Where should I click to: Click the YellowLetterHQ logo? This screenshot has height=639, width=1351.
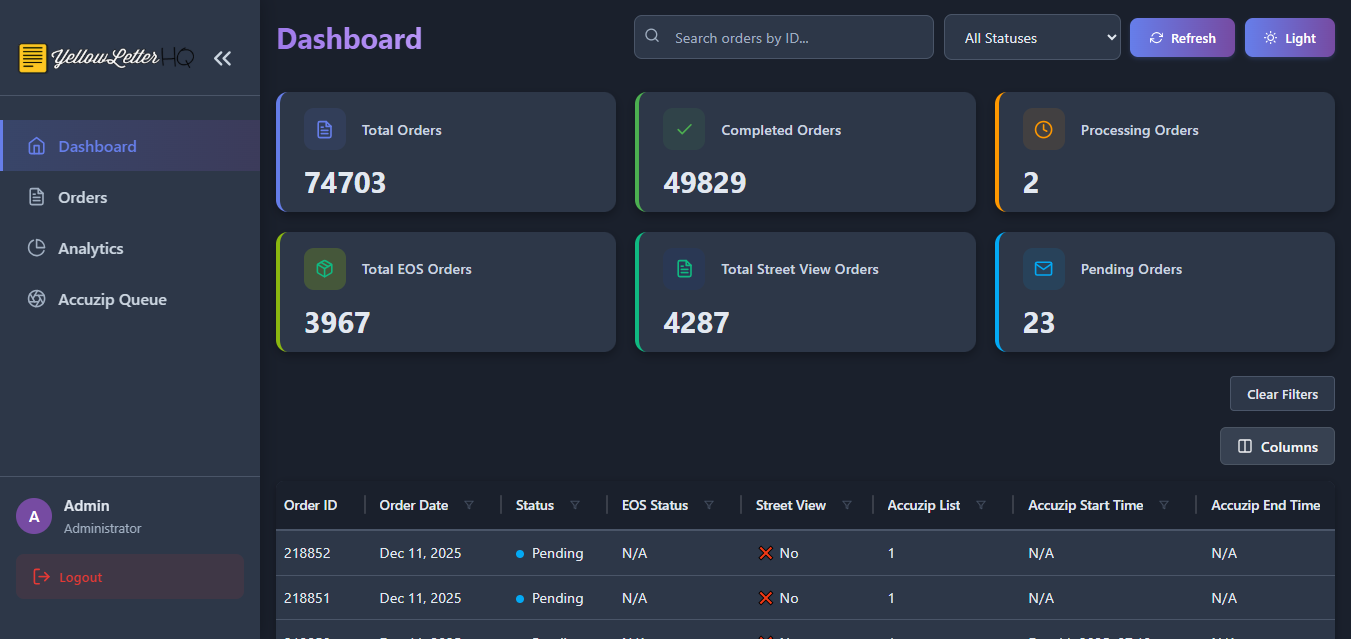[106, 58]
